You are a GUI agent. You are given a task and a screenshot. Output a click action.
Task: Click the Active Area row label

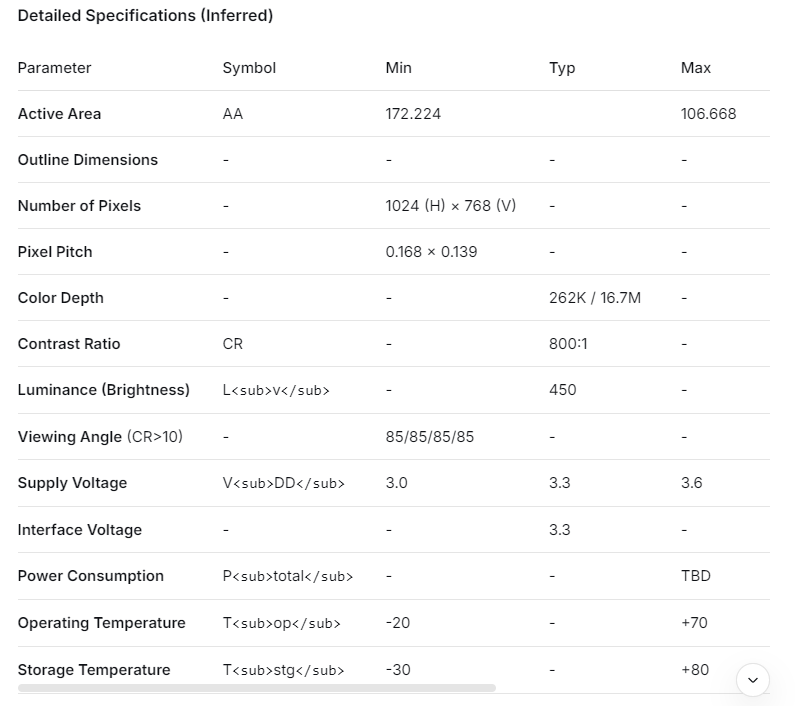tap(59, 114)
